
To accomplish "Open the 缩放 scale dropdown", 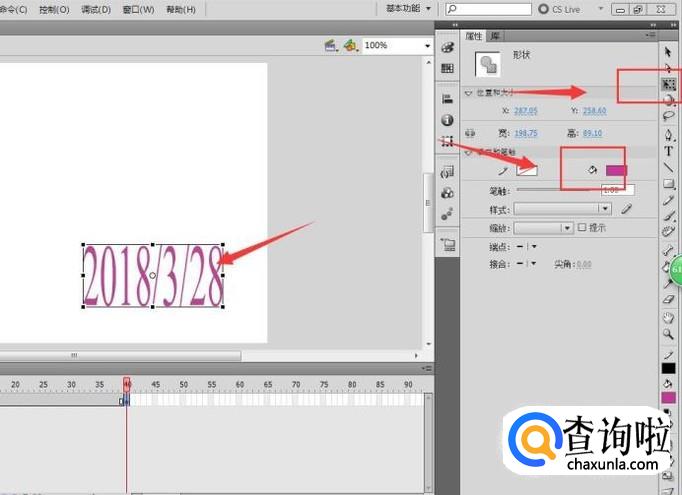I will point(567,228).
